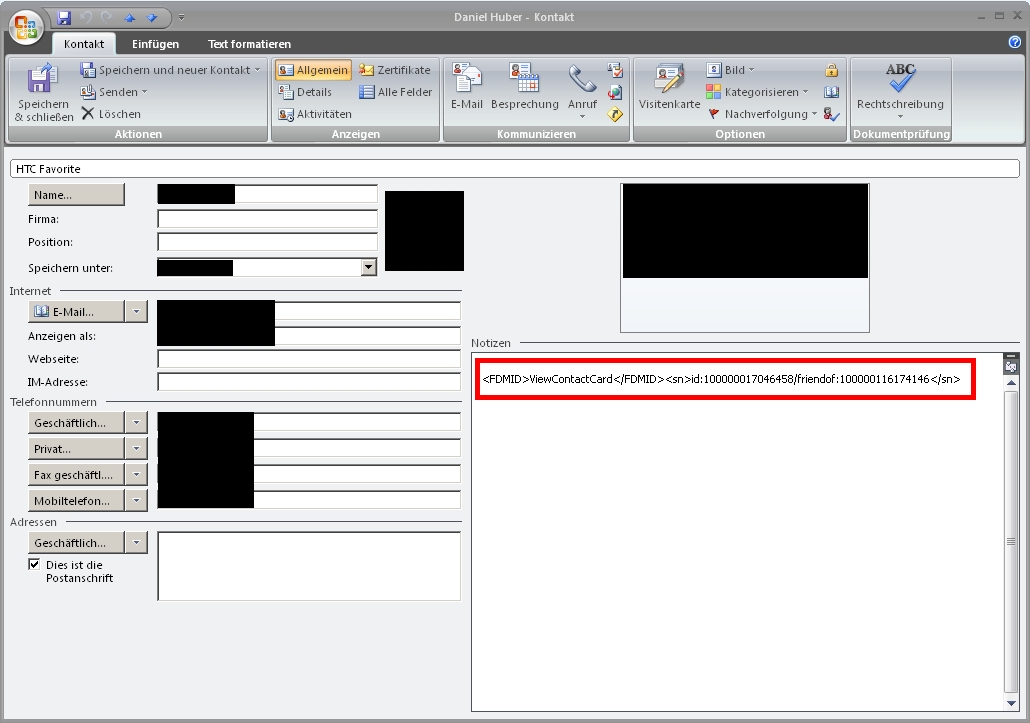Open the Einfügen ribbon tab
This screenshot has width=1030, height=723.
155,44
